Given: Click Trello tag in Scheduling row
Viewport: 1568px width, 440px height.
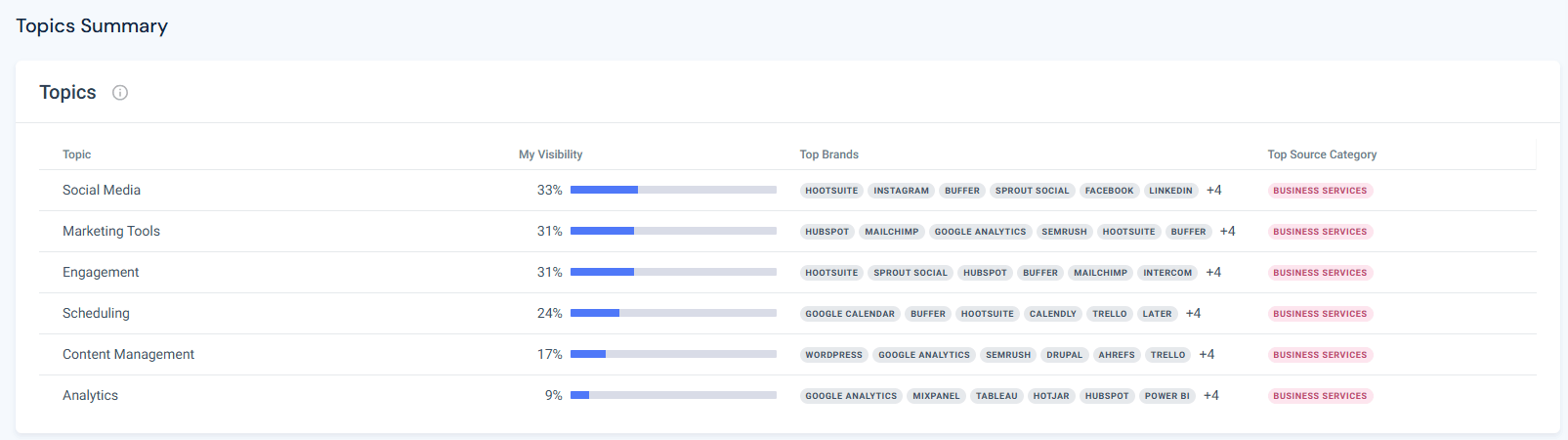Looking at the screenshot, I should 1110,314.
